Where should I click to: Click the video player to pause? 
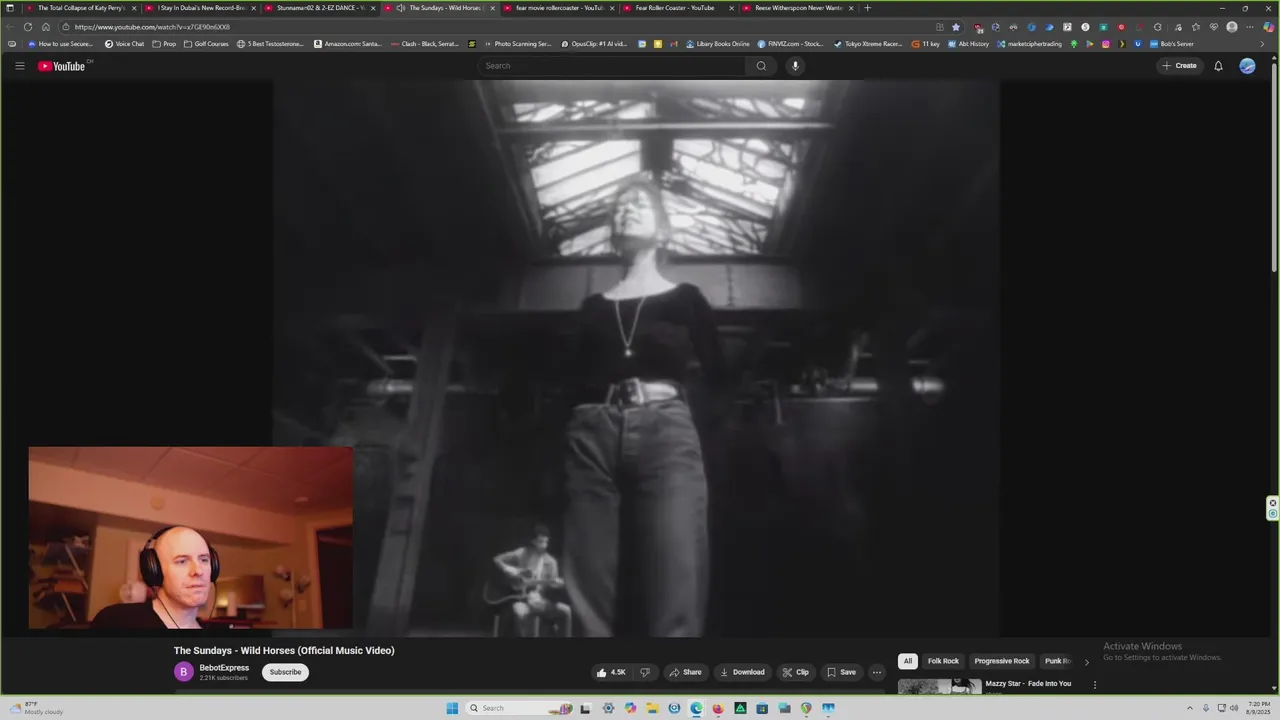(636, 358)
